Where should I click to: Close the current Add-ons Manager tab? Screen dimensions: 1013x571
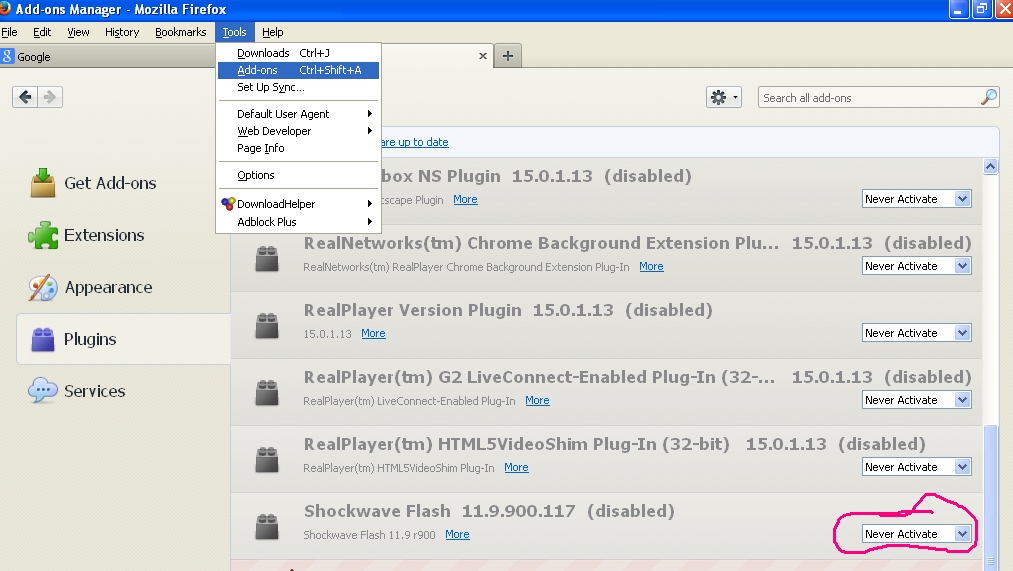tap(483, 56)
